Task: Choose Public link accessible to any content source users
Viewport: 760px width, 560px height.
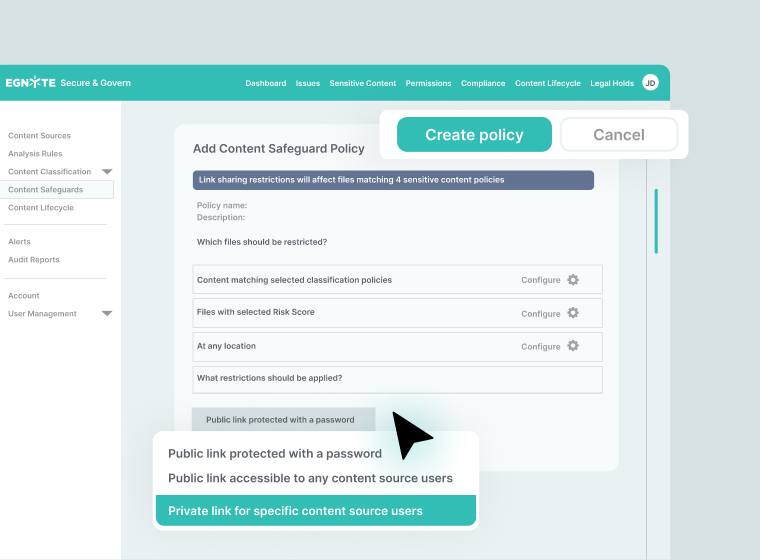Action: (310, 478)
